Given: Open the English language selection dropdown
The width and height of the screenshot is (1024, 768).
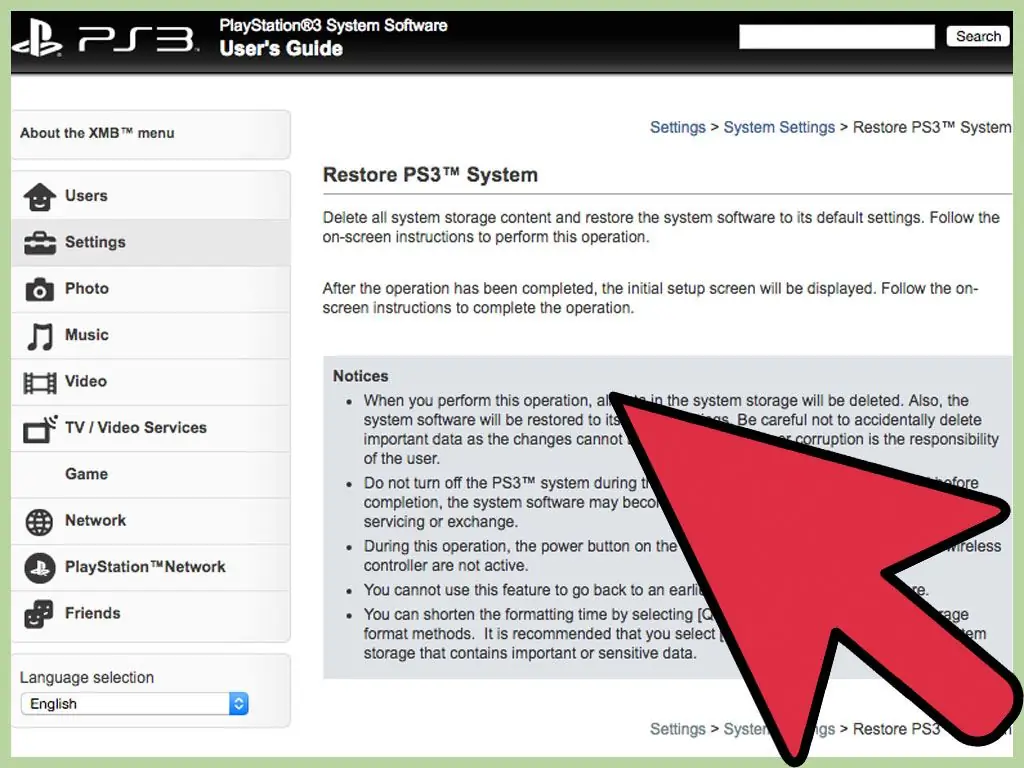Looking at the screenshot, I should [x=135, y=703].
